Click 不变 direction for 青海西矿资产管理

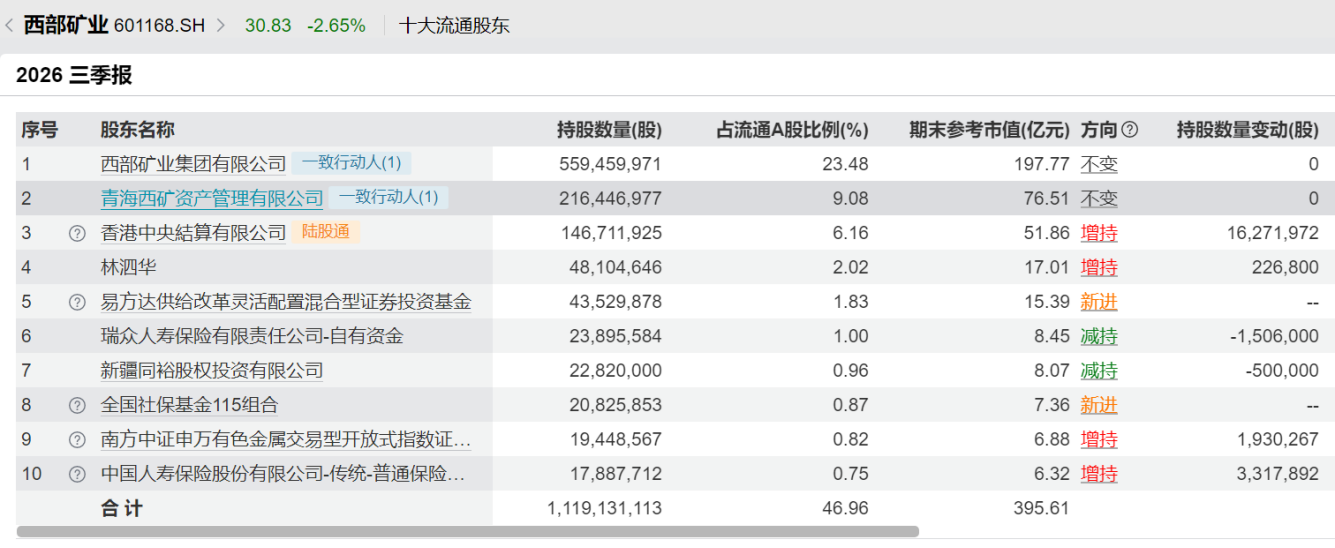point(1099,198)
